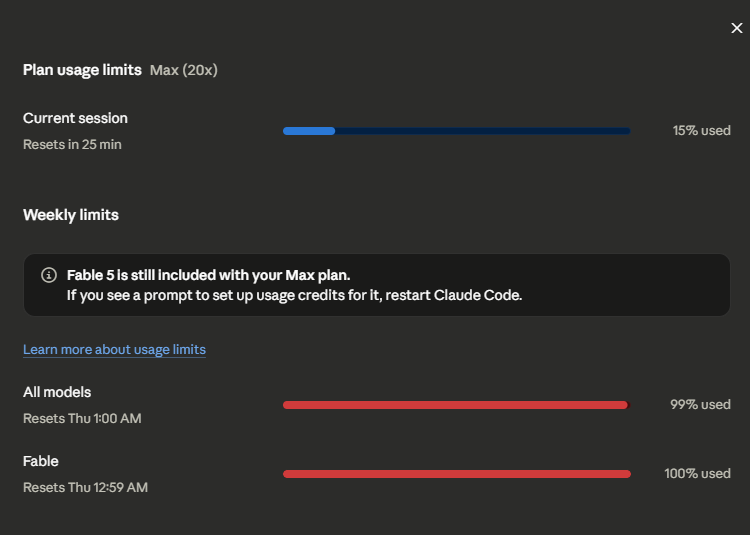Click the 100% used indicator

click(697, 473)
